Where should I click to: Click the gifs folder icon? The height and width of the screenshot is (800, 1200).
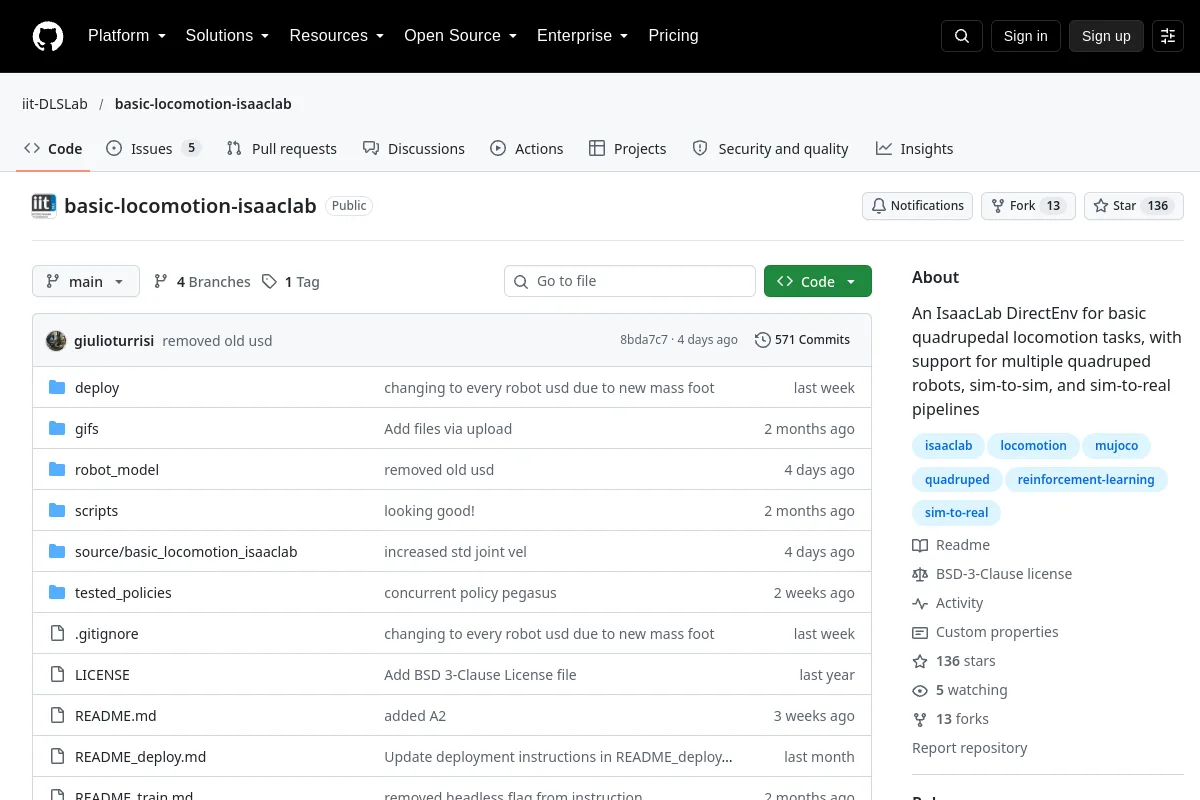click(57, 429)
